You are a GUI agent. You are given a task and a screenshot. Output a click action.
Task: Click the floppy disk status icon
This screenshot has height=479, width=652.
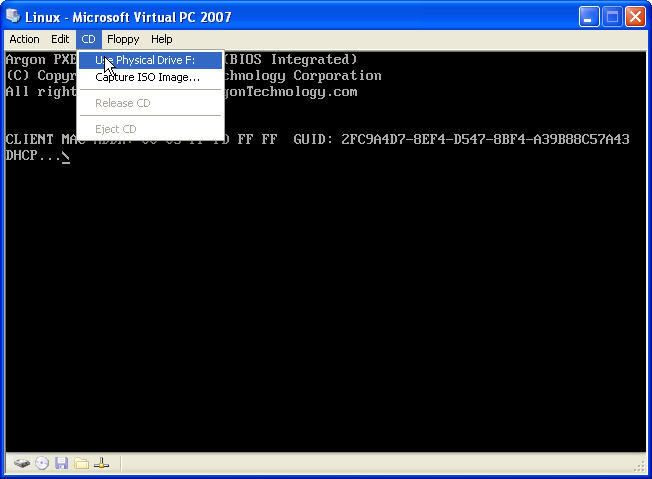pos(62,463)
